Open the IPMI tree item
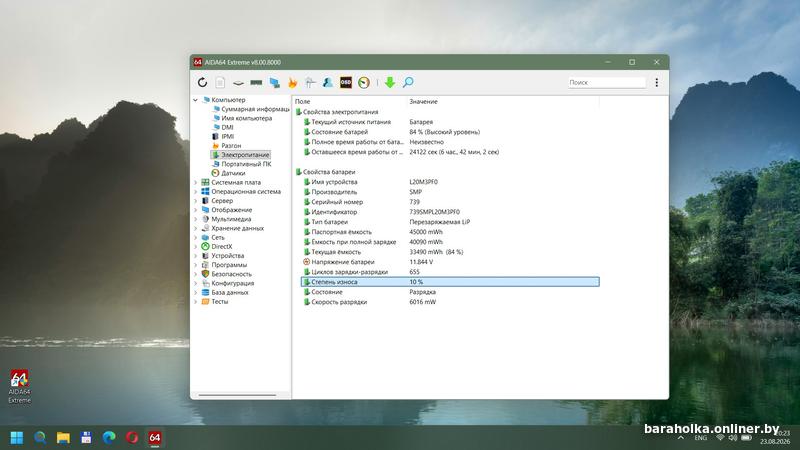 [x=223, y=137]
